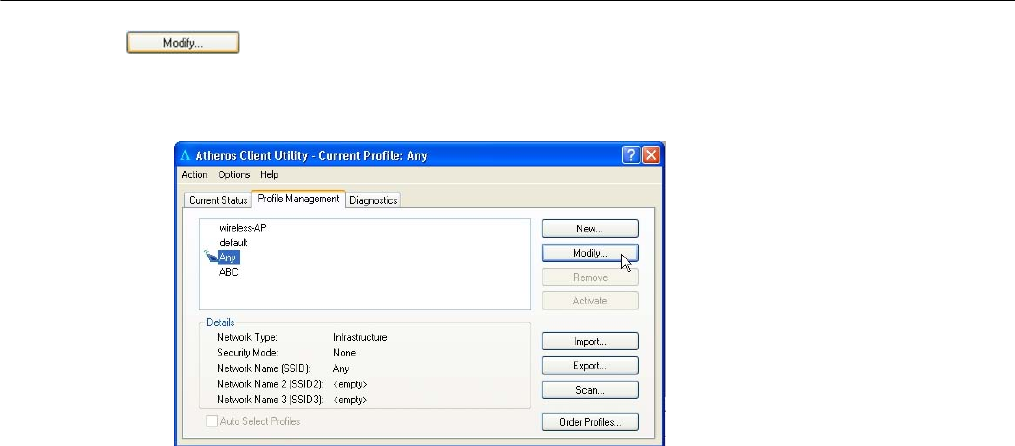Select the Profile Management tab
Screen dimensions: 1015x446
pyautogui.click(x=298, y=199)
